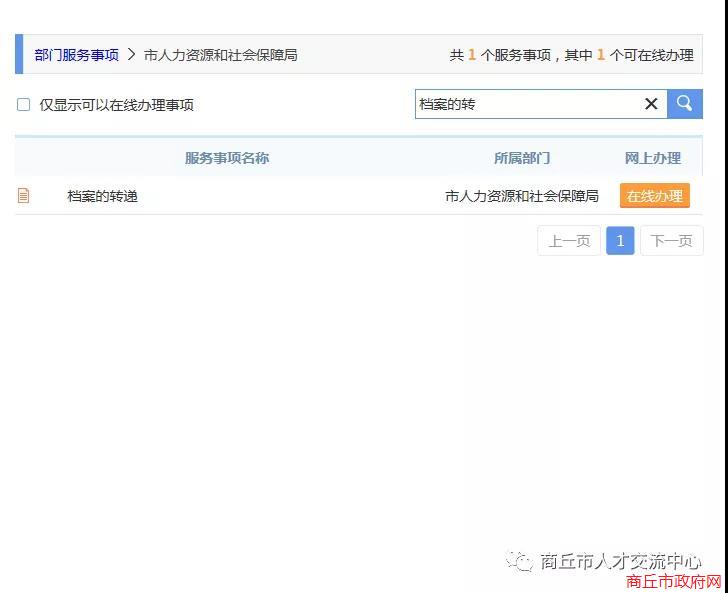The image size is (728, 593).
Task: Go to previous page with 上一页
Action: (x=569, y=241)
